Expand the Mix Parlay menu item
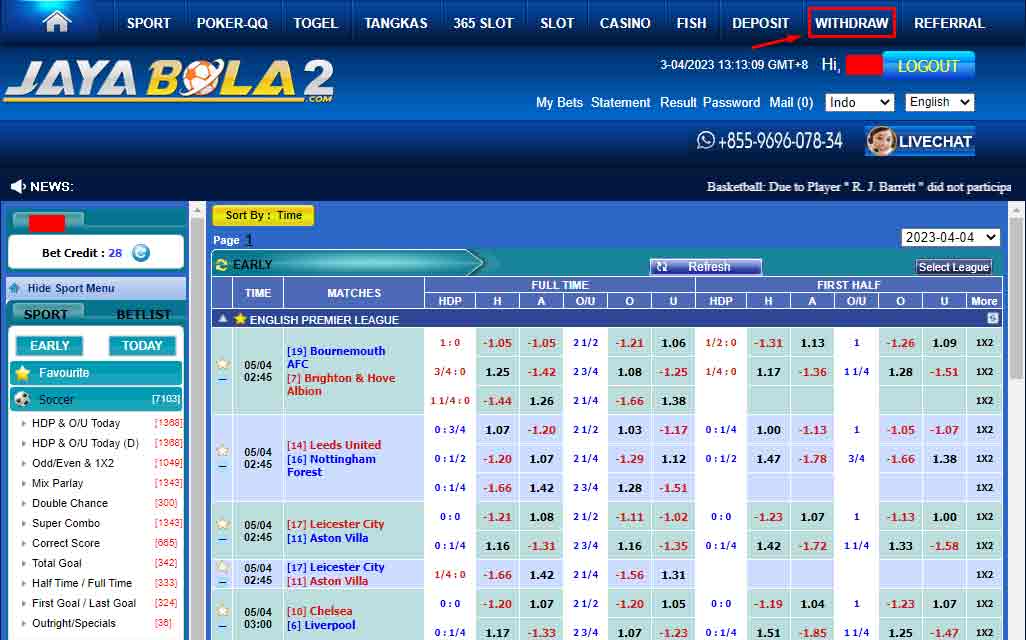The height and width of the screenshot is (640, 1026). [58, 483]
